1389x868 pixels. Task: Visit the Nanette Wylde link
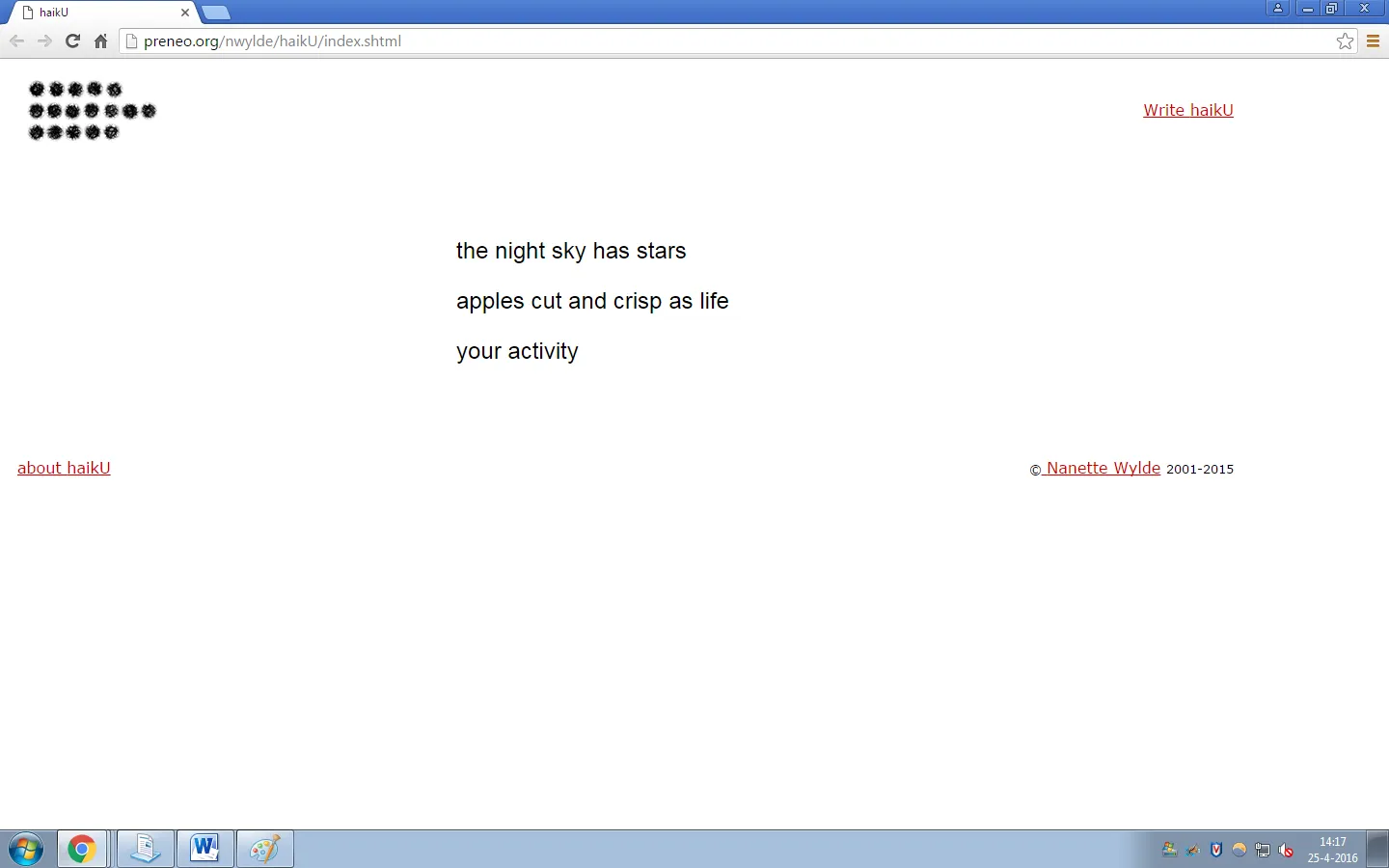click(x=1103, y=468)
